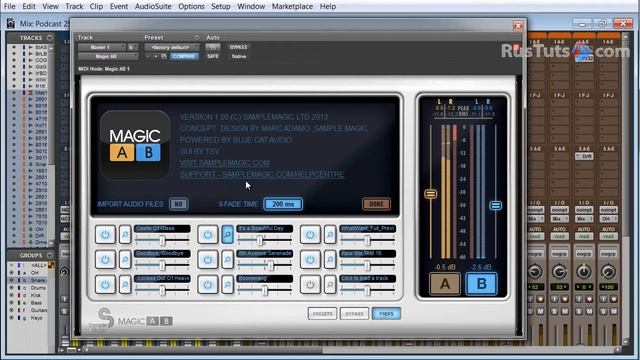Viewport: 640px width, 360px height.
Task: Click the third mixer channel's pan knob
Action: 584,272
